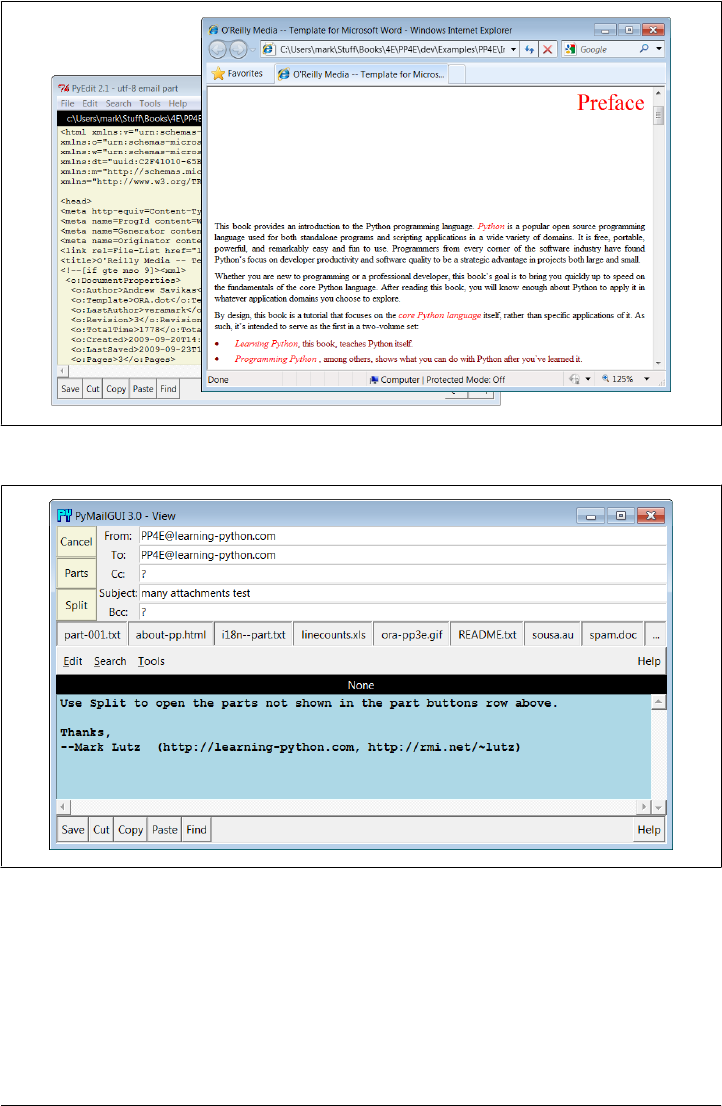Click the search magnifier in Google box

[x=644, y=49]
